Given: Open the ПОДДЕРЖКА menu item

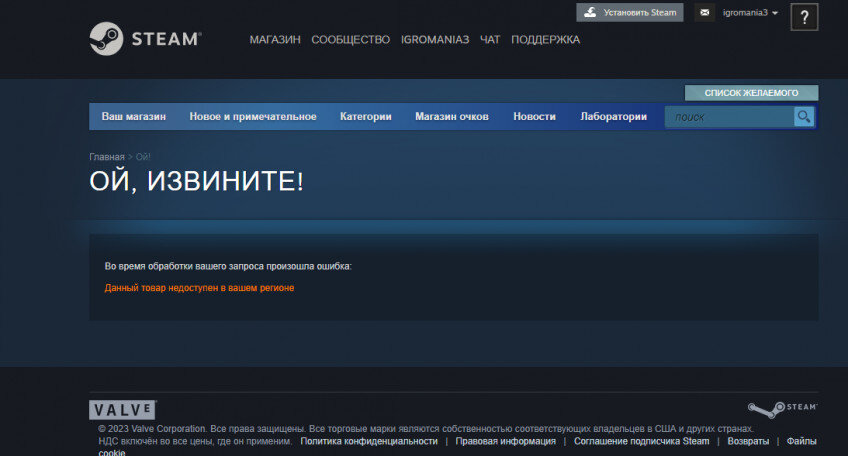Looking at the screenshot, I should point(545,39).
